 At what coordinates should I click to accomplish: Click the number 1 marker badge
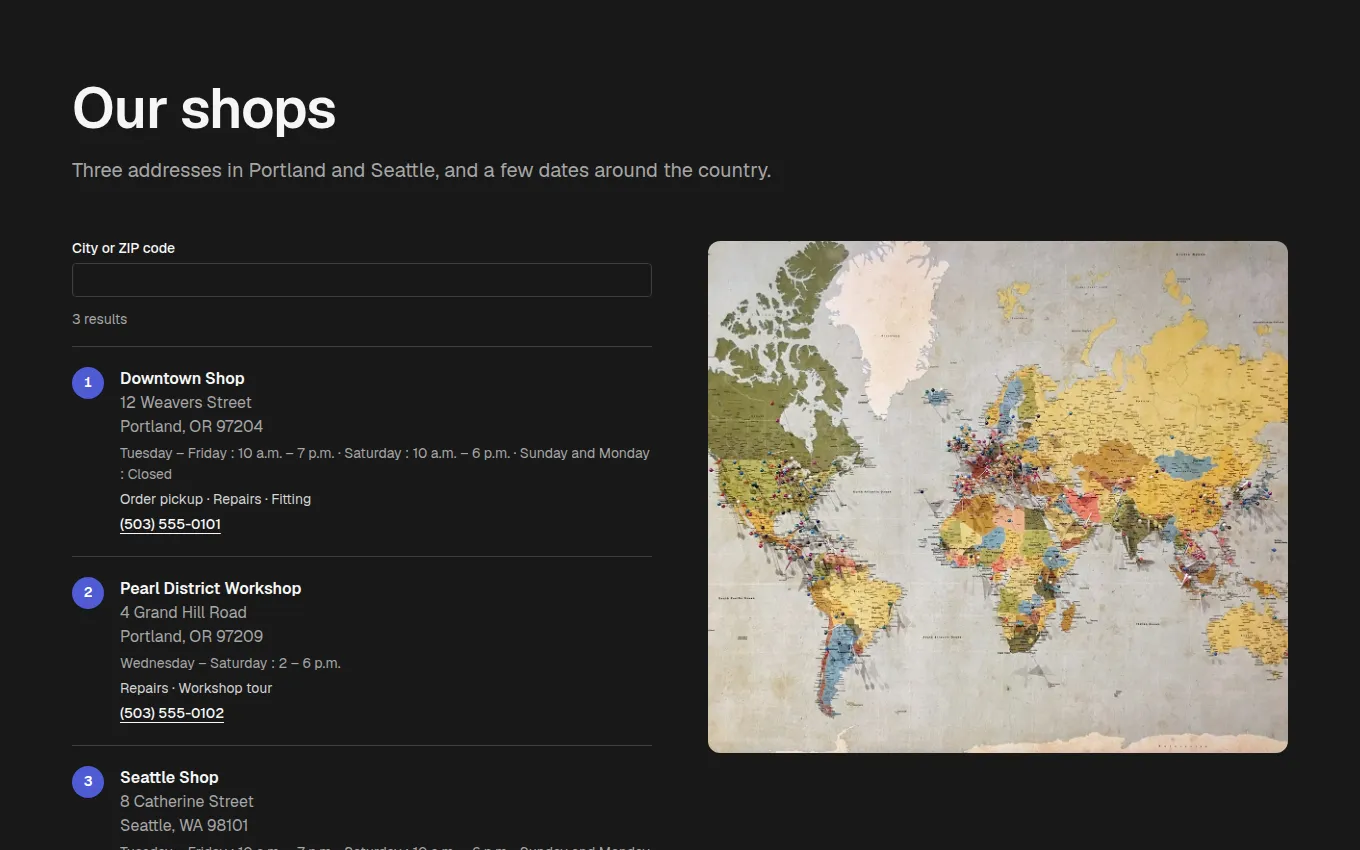[x=88, y=382]
